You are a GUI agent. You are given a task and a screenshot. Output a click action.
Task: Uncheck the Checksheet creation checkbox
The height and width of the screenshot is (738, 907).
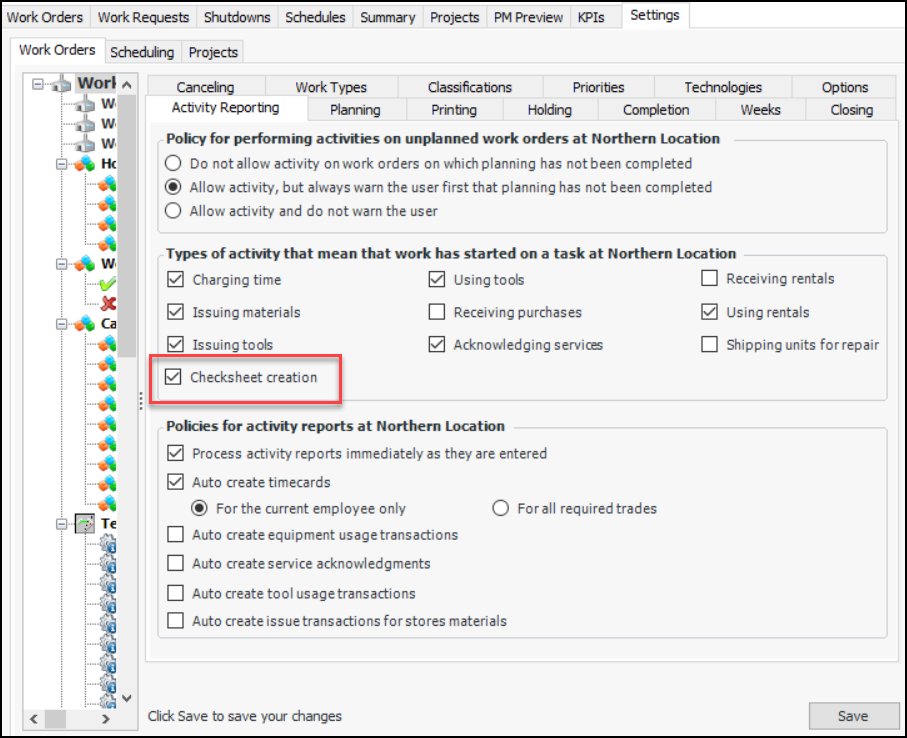tap(173, 377)
